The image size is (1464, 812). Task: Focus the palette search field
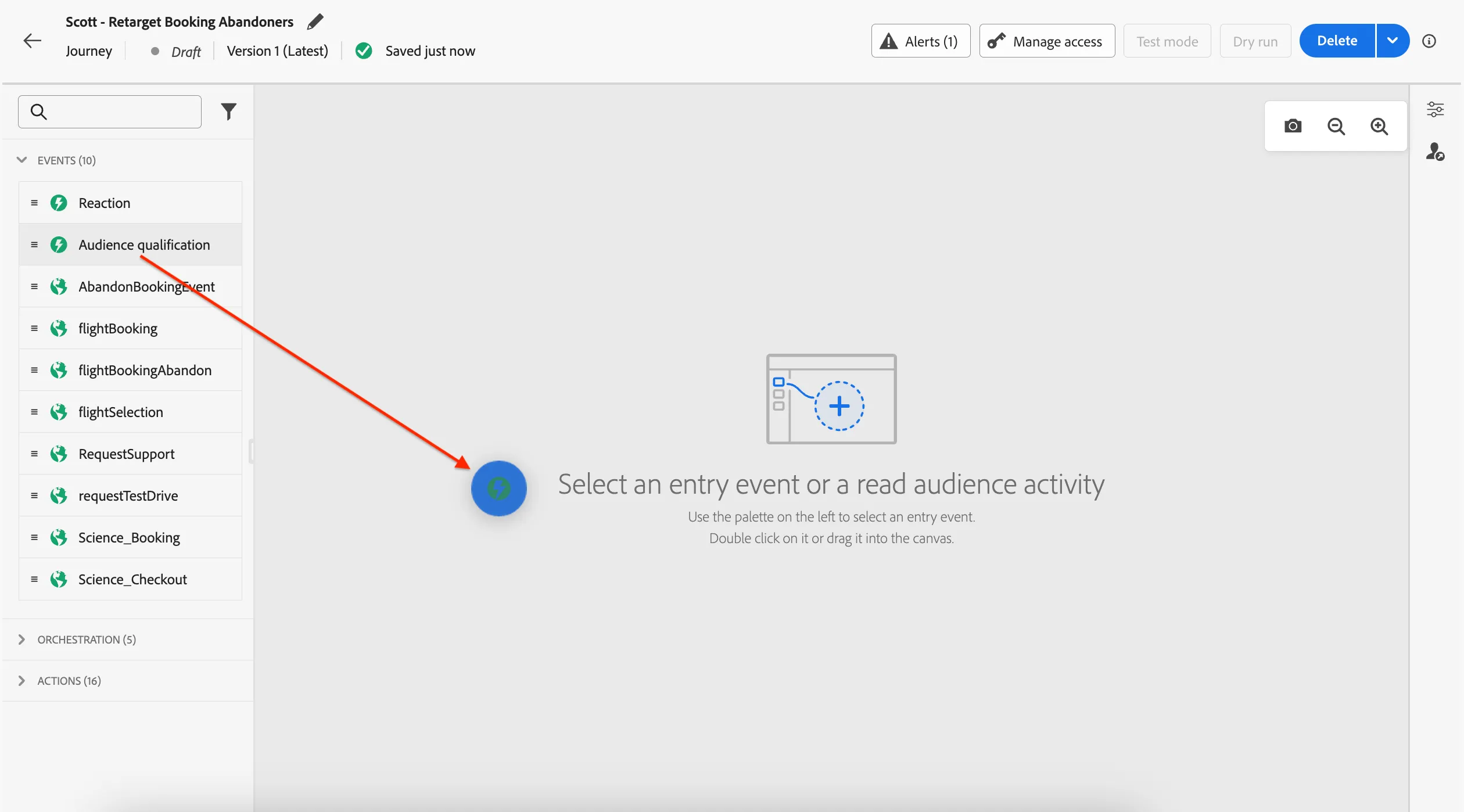pyautogui.click(x=110, y=112)
